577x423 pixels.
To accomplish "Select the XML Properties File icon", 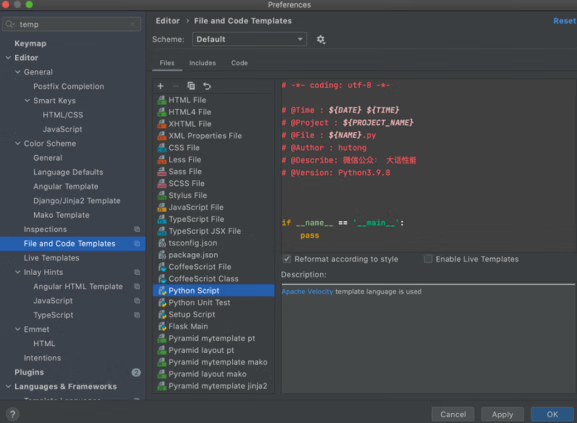I will click(x=162, y=136).
